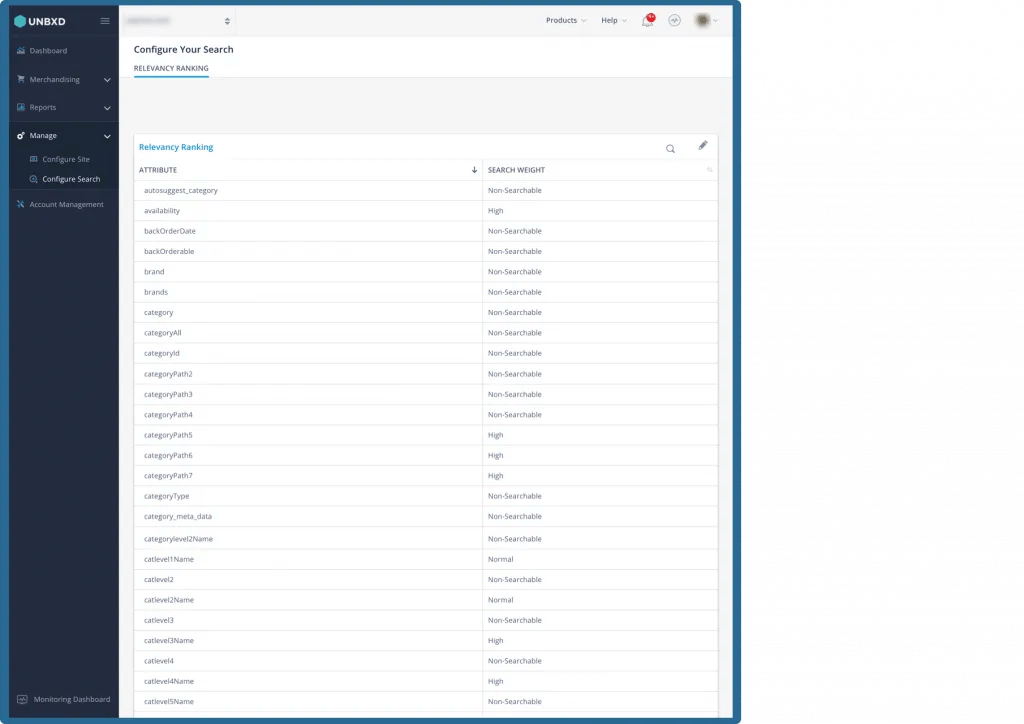Screen dimensions: 1024x724
Task: Click Normal weight for catlevel1Name
Action: (x=500, y=559)
